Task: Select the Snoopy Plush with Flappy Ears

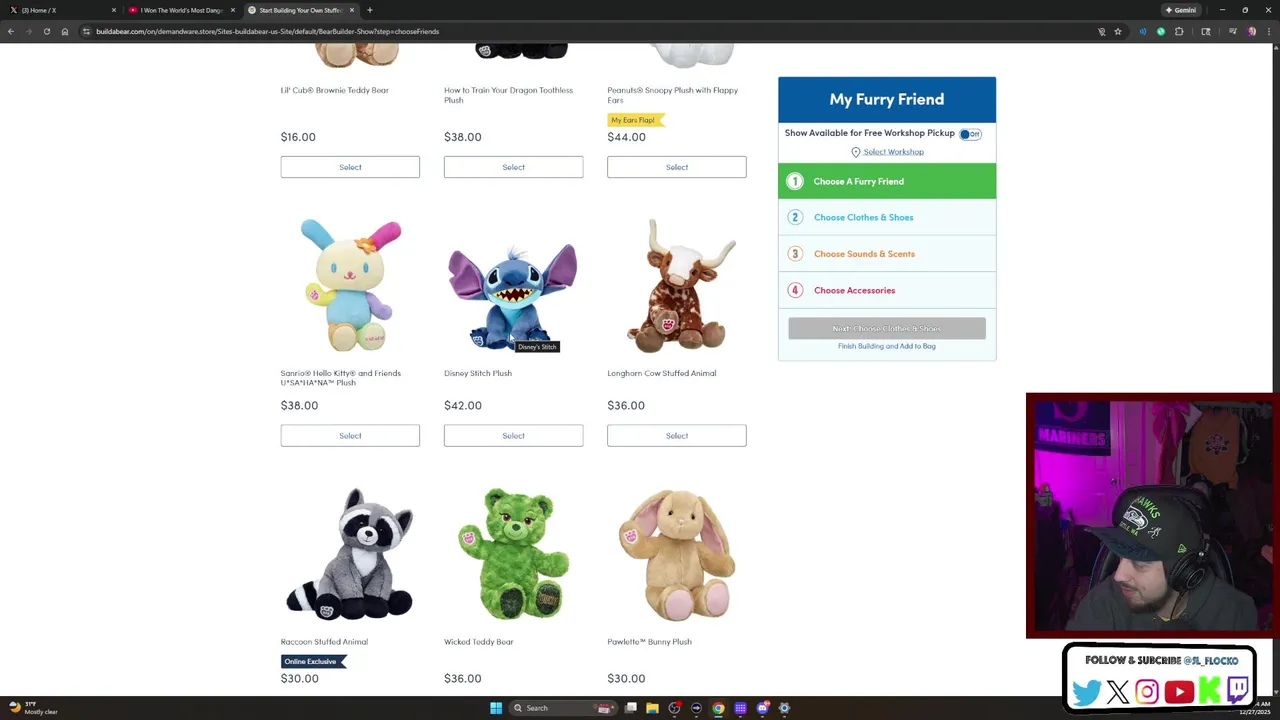Action: pos(677,167)
